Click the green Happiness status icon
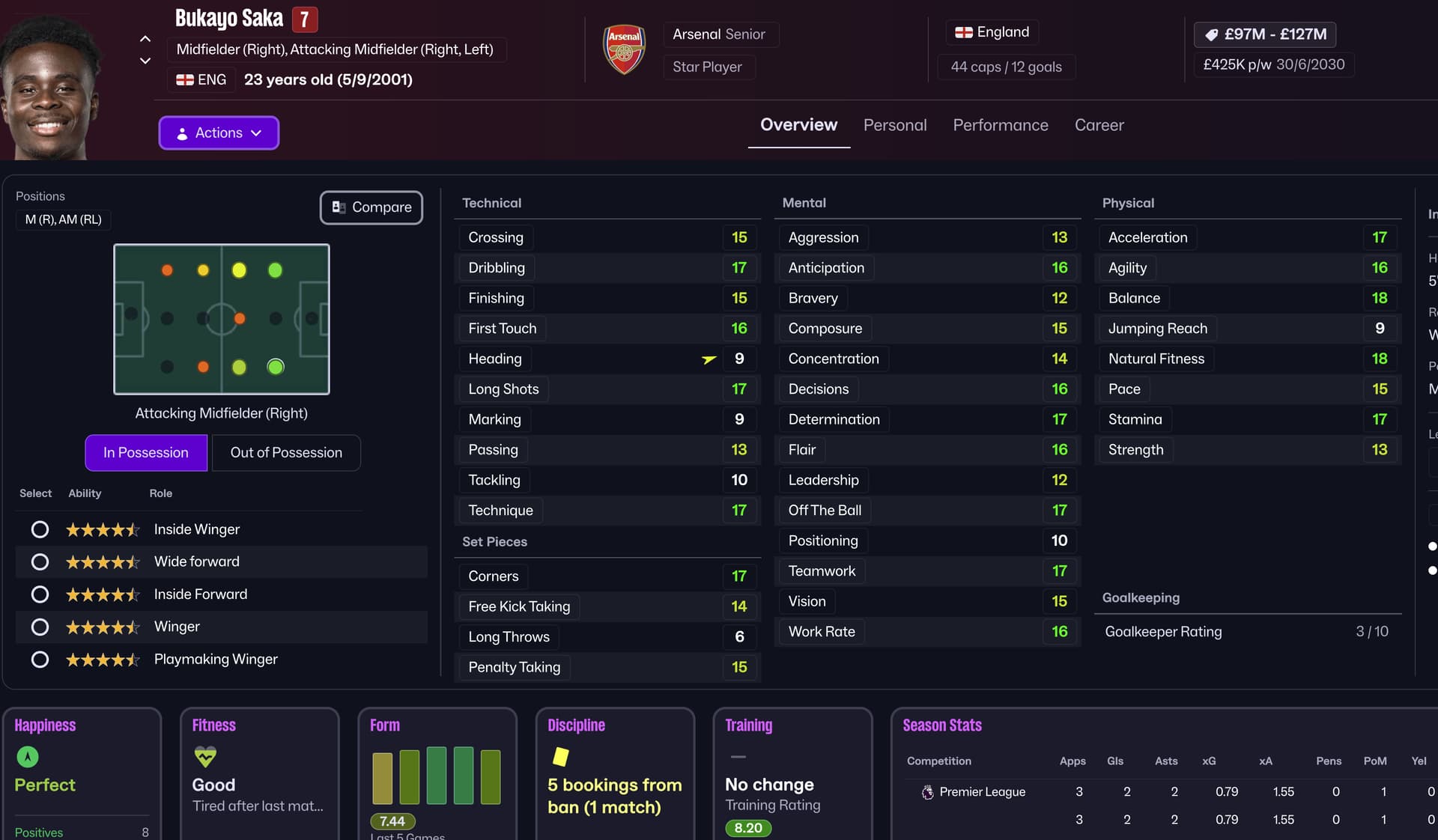1438x840 pixels. [28, 757]
